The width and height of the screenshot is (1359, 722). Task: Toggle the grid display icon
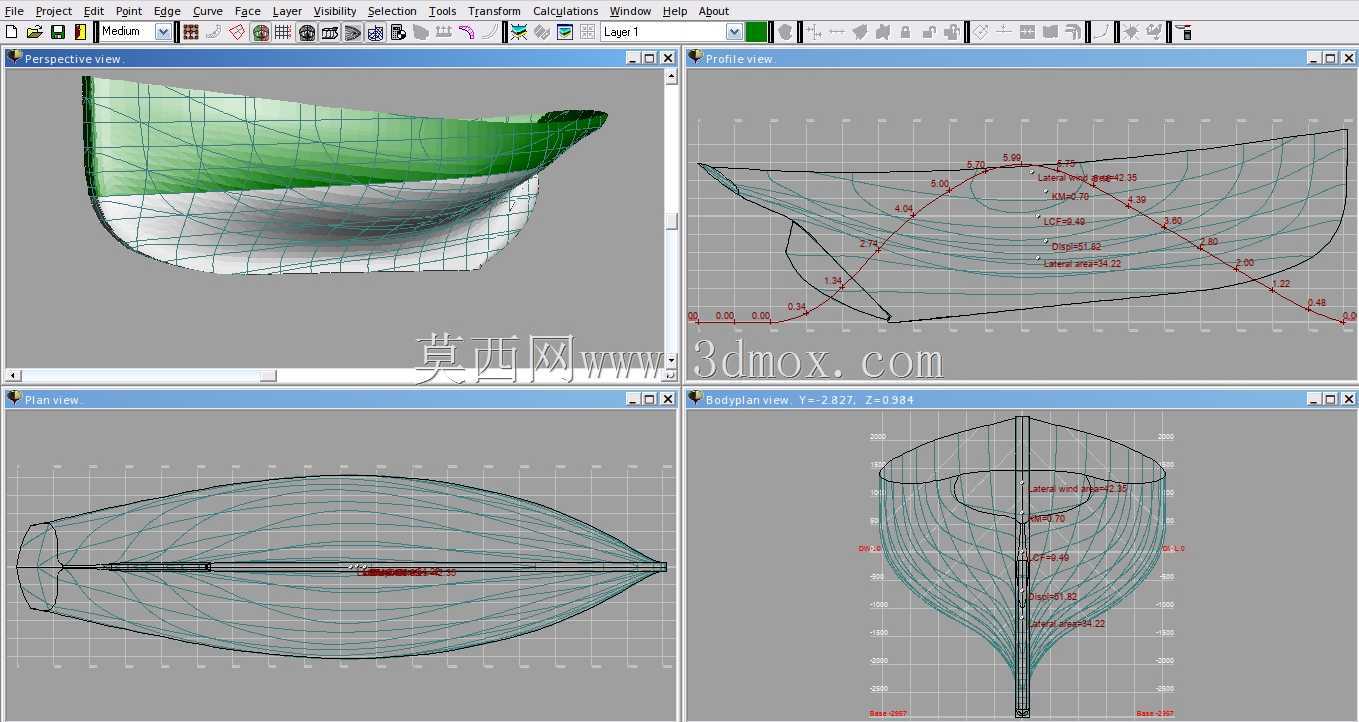point(283,32)
